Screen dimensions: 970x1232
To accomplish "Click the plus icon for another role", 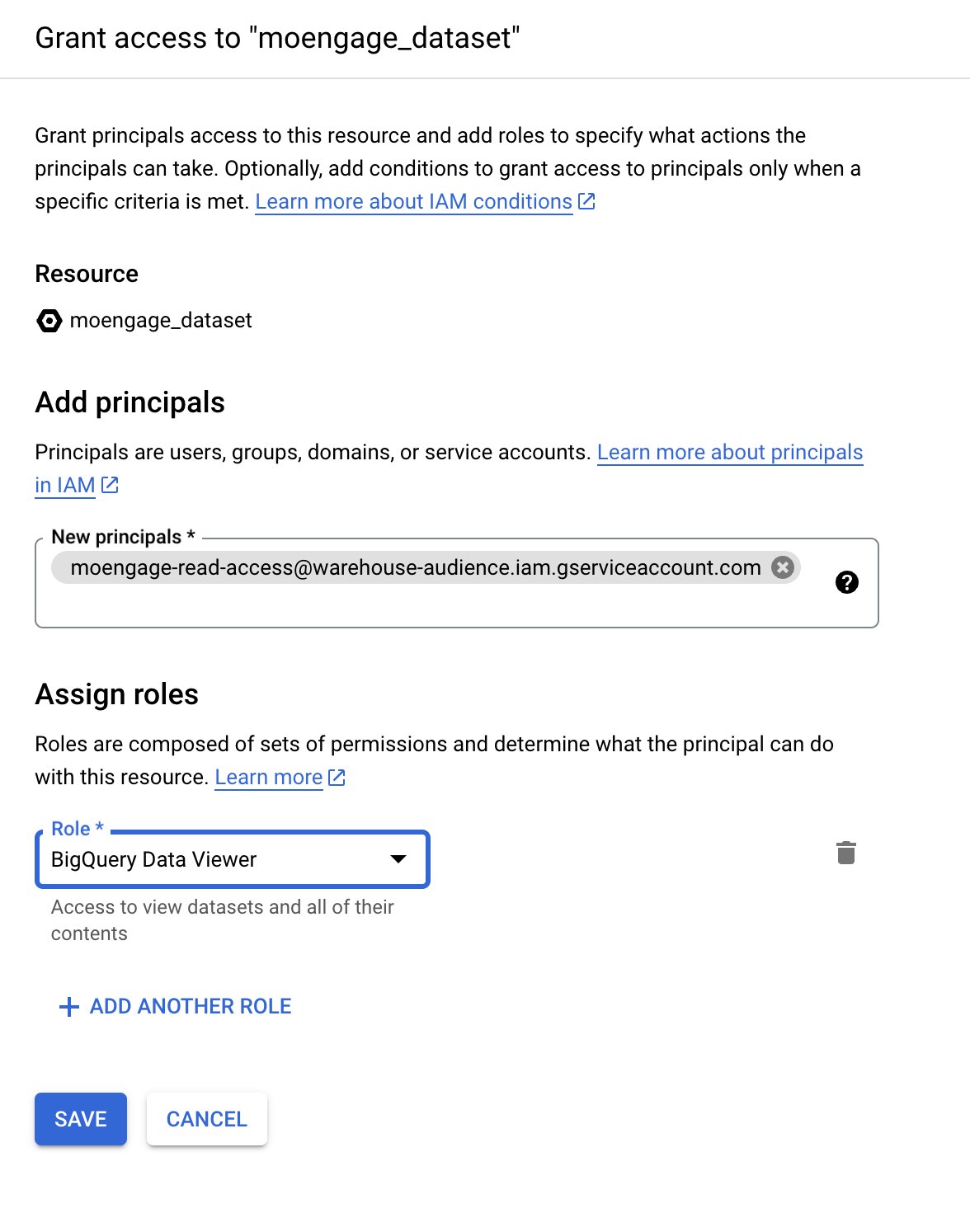I will (69, 1006).
